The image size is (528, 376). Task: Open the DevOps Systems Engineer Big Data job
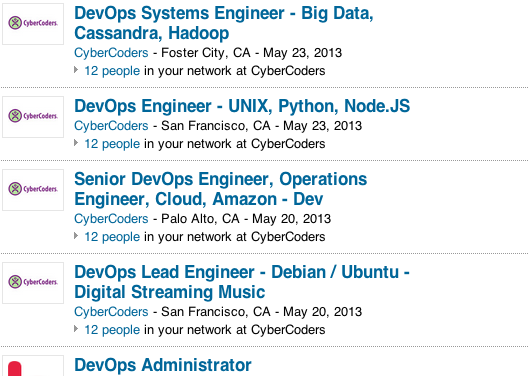pos(224,23)
